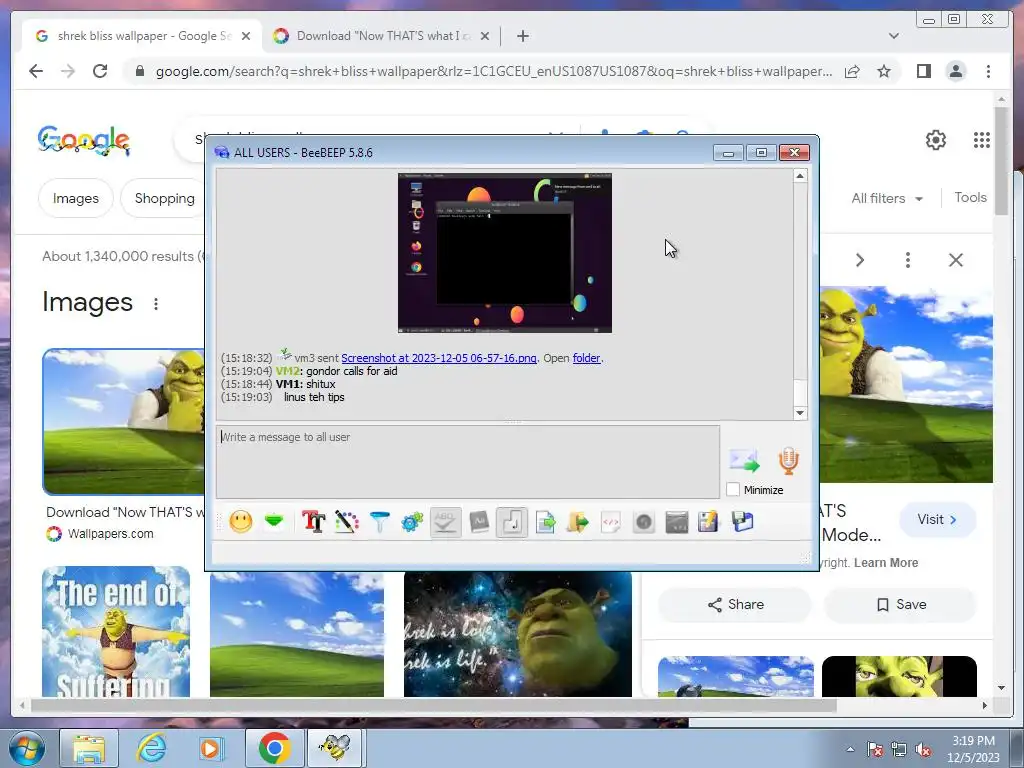Image resolution: width=1024 pixels, height=768 pixels.
Task: Toggle the Chrome side panel icon
Action: coord(923,71)
